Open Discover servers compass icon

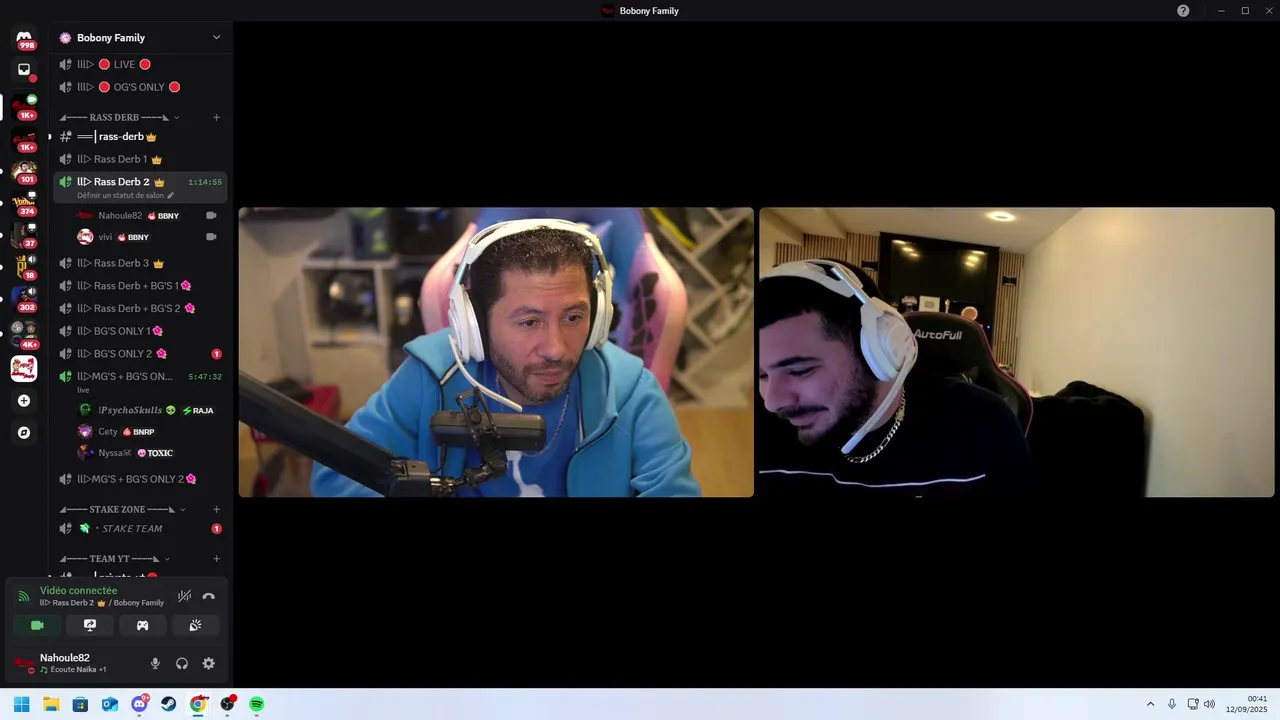pyautogui.click(x=24, y=433)
